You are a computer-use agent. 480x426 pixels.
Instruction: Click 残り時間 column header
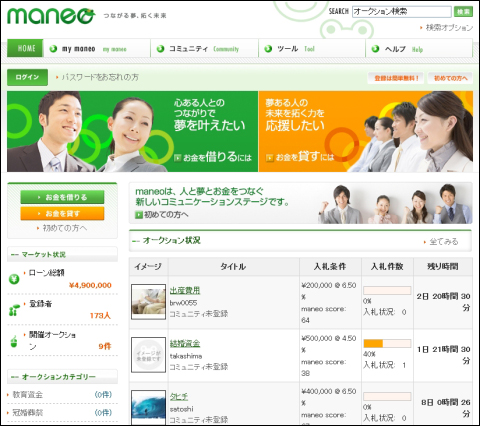443,267
